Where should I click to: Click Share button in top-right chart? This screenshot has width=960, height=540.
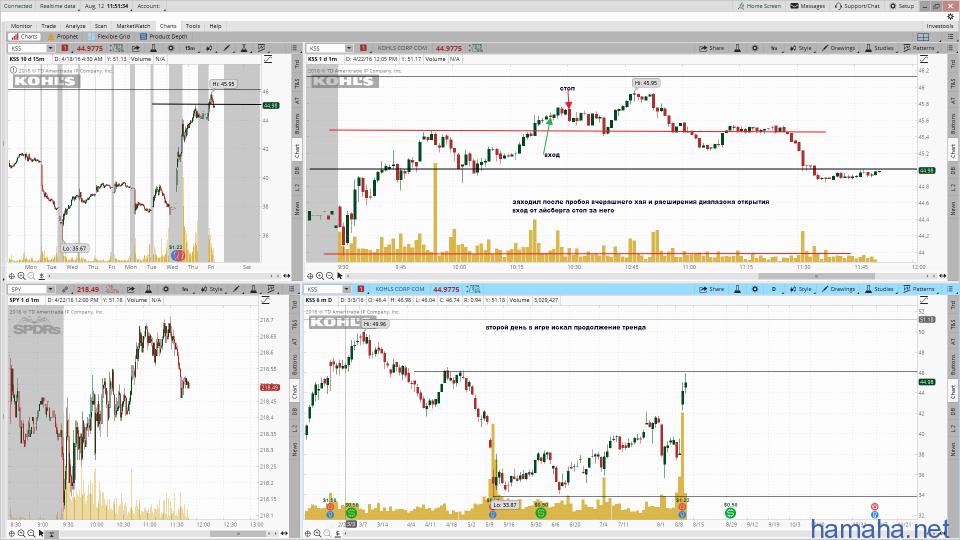click(x=711, y=48)
